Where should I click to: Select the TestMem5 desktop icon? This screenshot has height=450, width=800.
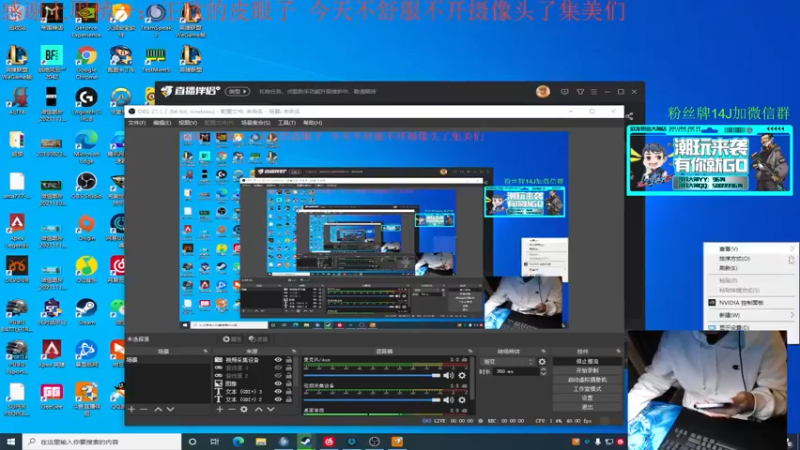coord(156,58)
